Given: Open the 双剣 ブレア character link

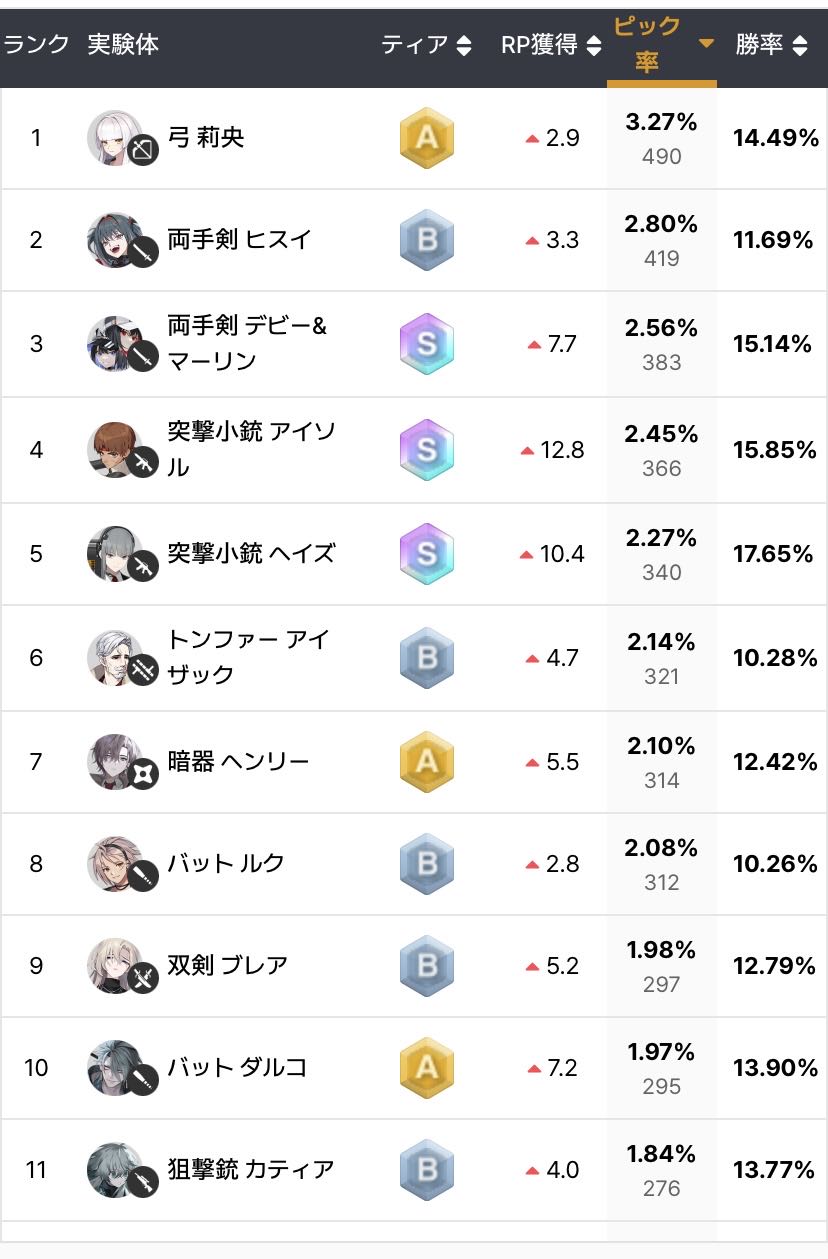Looking at the screenshot, I should pos(228,966).
